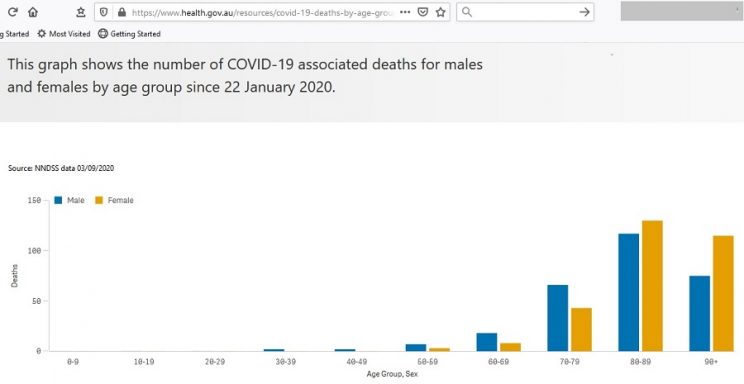The image size is (744, 384).
Task: Reload the page with the refresh icon
Action: pos(13,12)
